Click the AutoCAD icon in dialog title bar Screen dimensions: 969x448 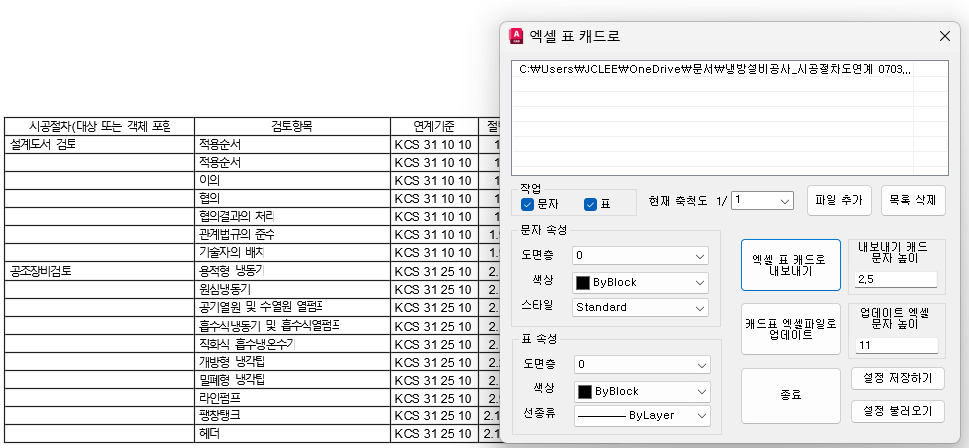pos(517,36)
